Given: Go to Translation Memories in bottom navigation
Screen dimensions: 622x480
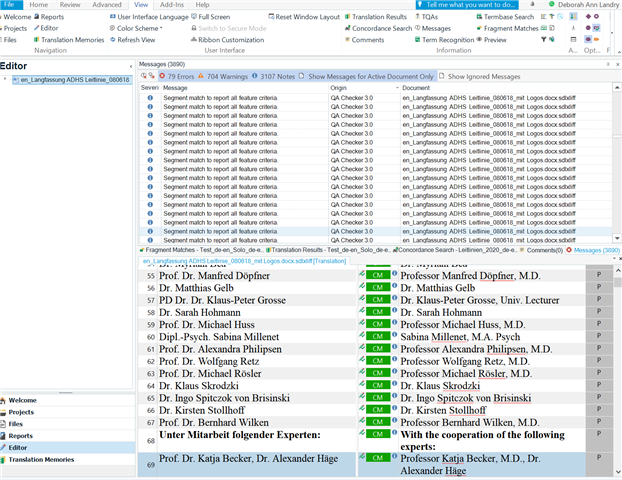Looking at the screenshot, I should [67, 459].
